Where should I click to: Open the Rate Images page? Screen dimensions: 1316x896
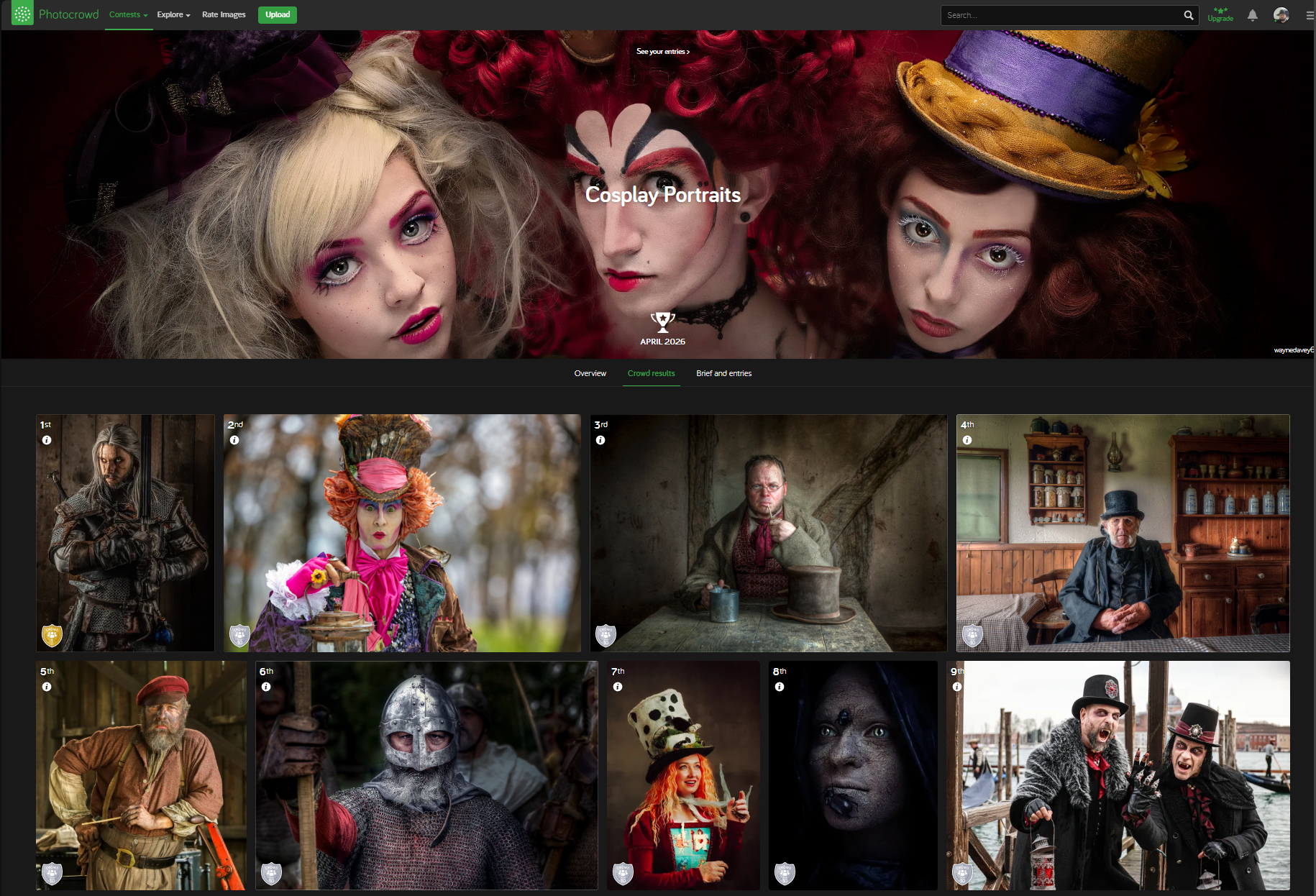(224, 14)
